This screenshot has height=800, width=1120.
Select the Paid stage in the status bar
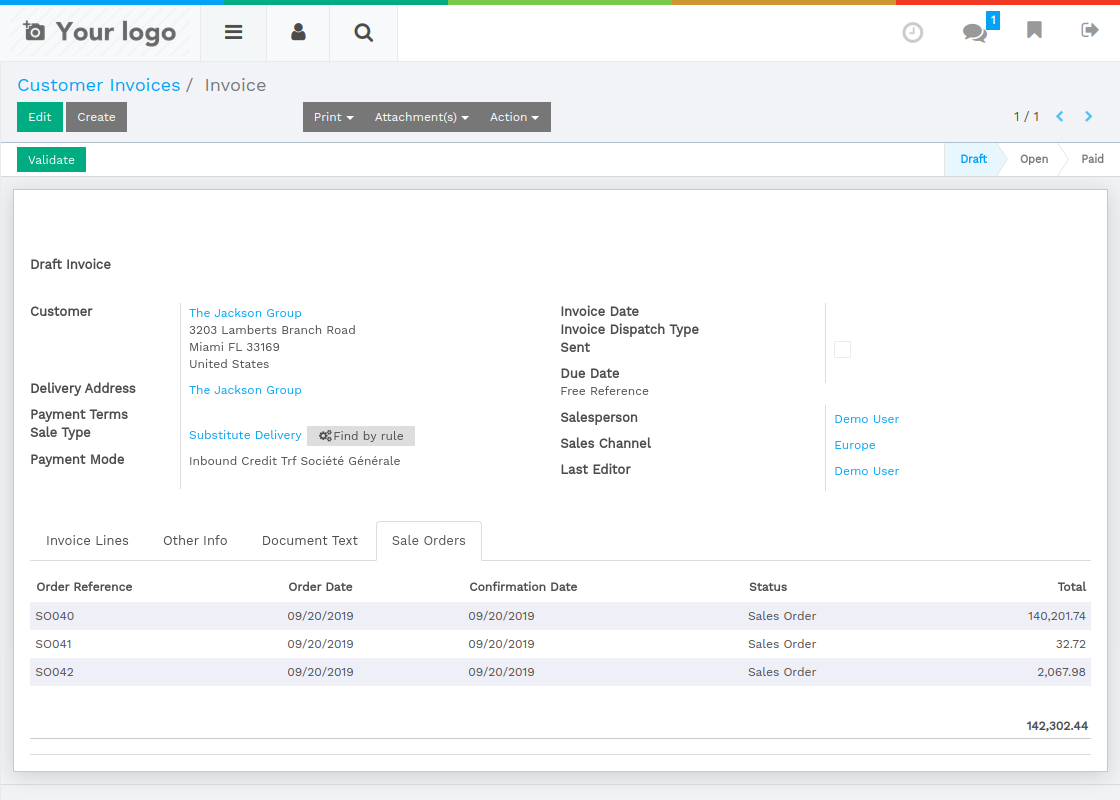tap(1092, 159)
